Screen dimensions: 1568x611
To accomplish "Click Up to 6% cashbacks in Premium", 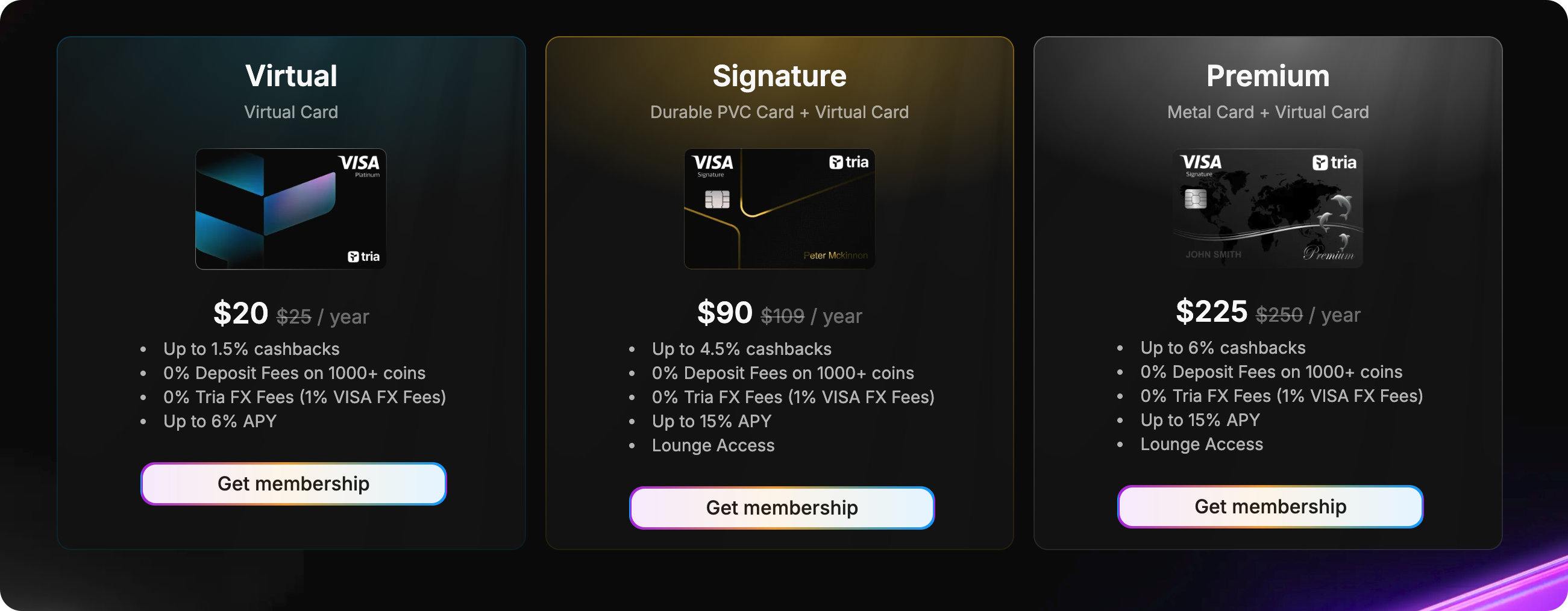I will pos(1222,348).
